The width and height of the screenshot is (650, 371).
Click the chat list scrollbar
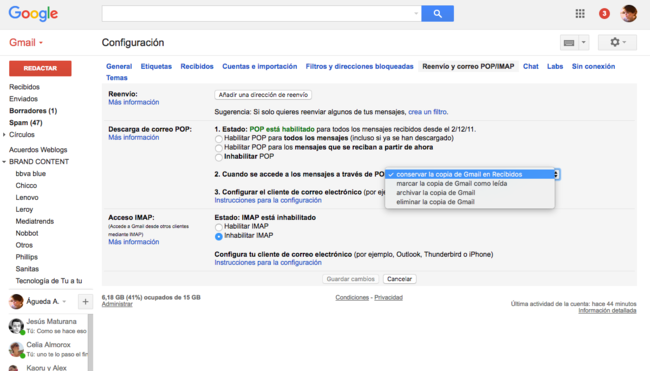pos(90,342)
